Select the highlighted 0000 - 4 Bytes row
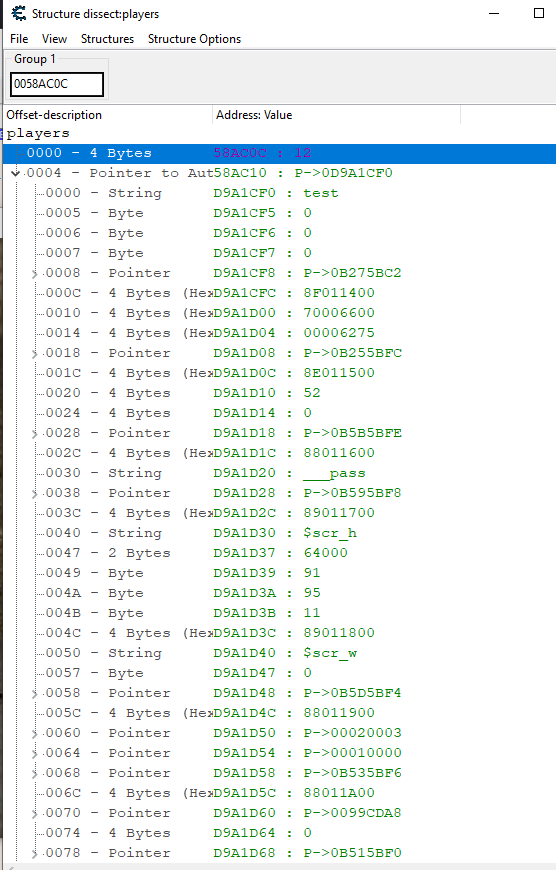Viewport: 556px width, 870px height. tap(279, 153)
